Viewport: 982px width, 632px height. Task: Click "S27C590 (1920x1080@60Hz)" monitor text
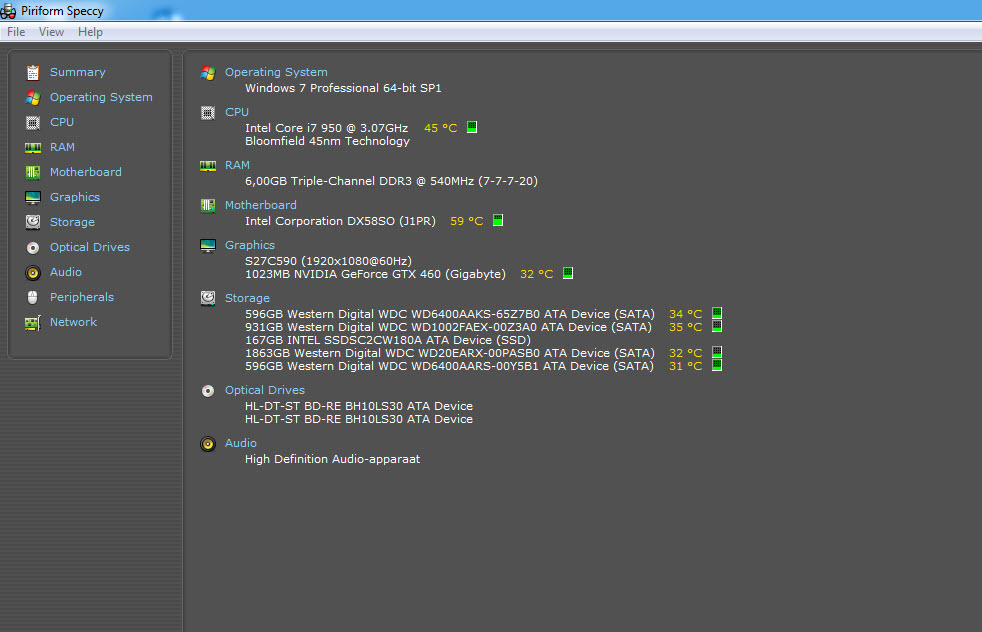coord(328,261)
